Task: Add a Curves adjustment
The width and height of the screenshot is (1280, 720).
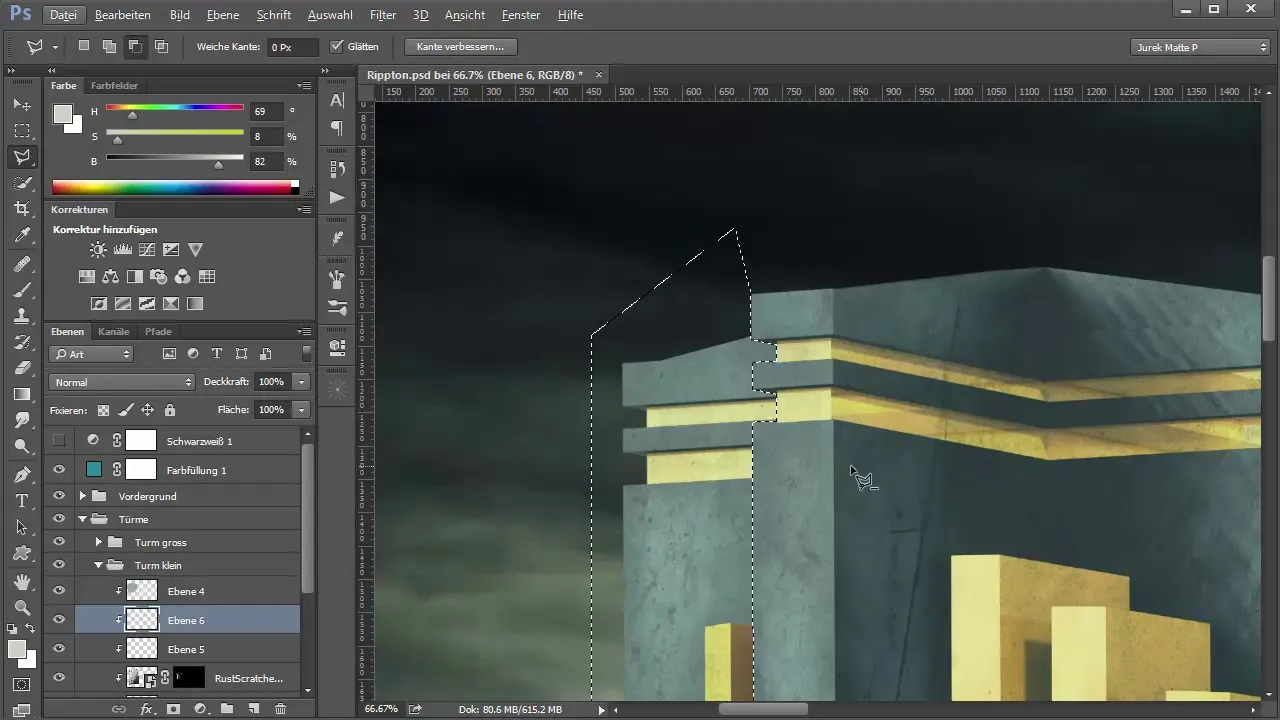Action: pyautogui.click(x=147, y=250)
